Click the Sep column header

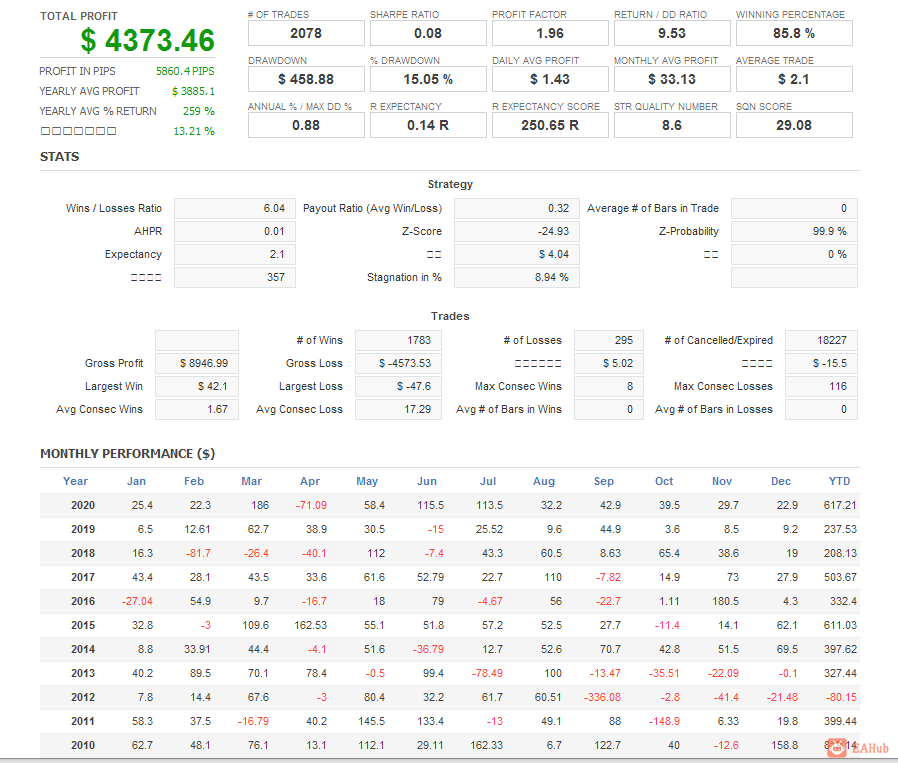click(604, 481)
